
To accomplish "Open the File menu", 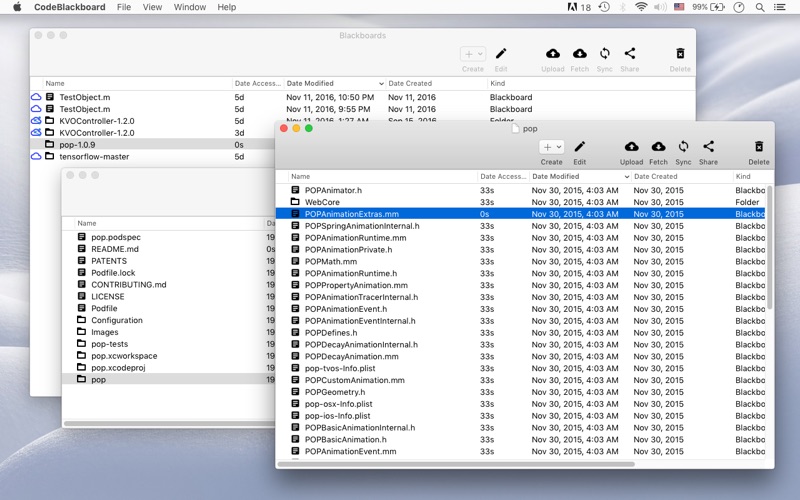I will point(123,7).
